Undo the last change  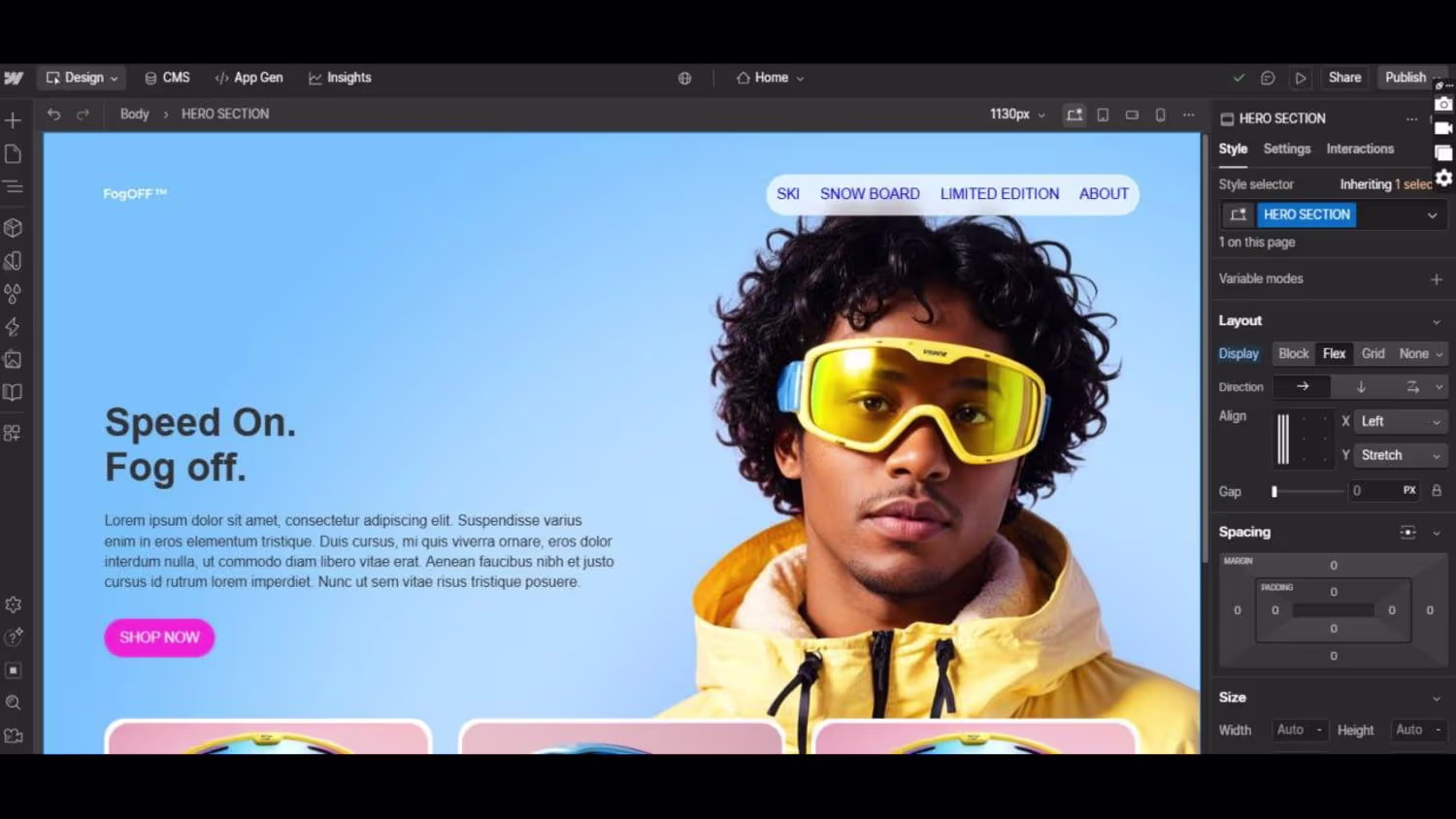[54, 115]
